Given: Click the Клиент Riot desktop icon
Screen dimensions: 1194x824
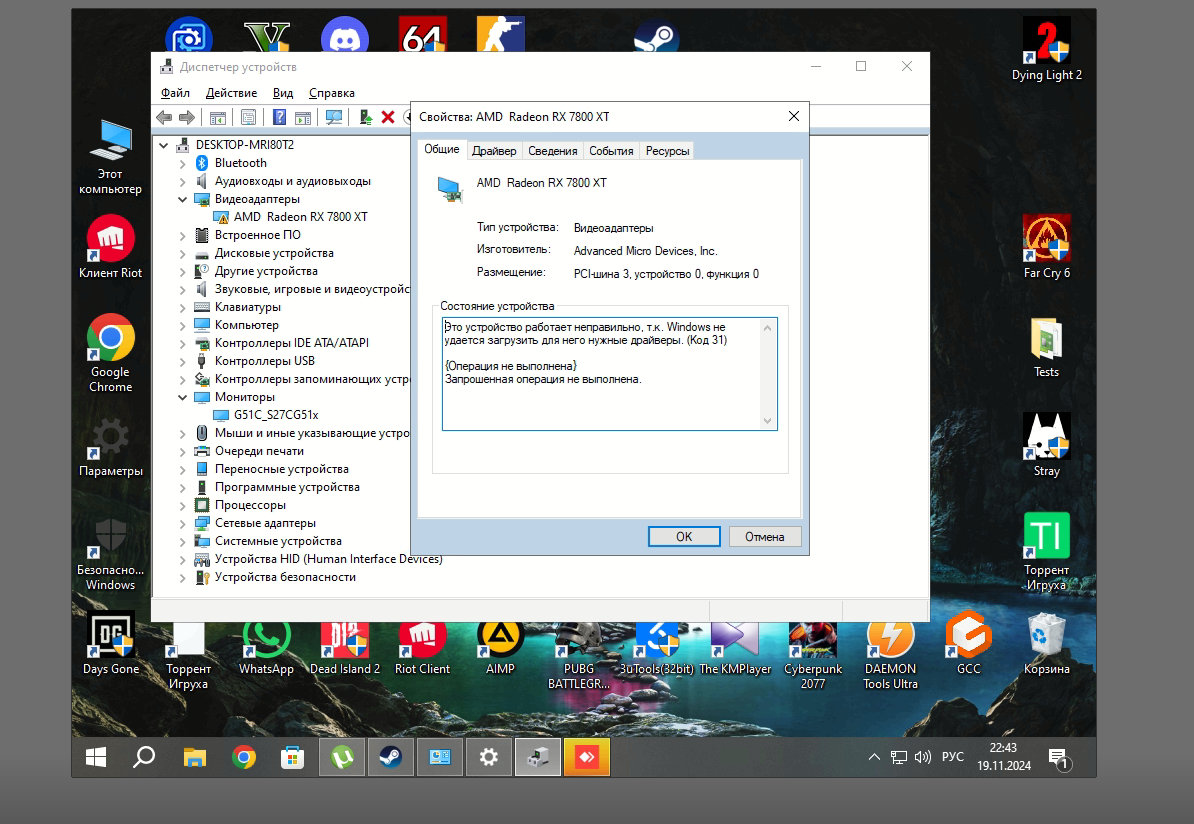Looking at the screenshot, I should pyautogui.click(x=110, y=248).
